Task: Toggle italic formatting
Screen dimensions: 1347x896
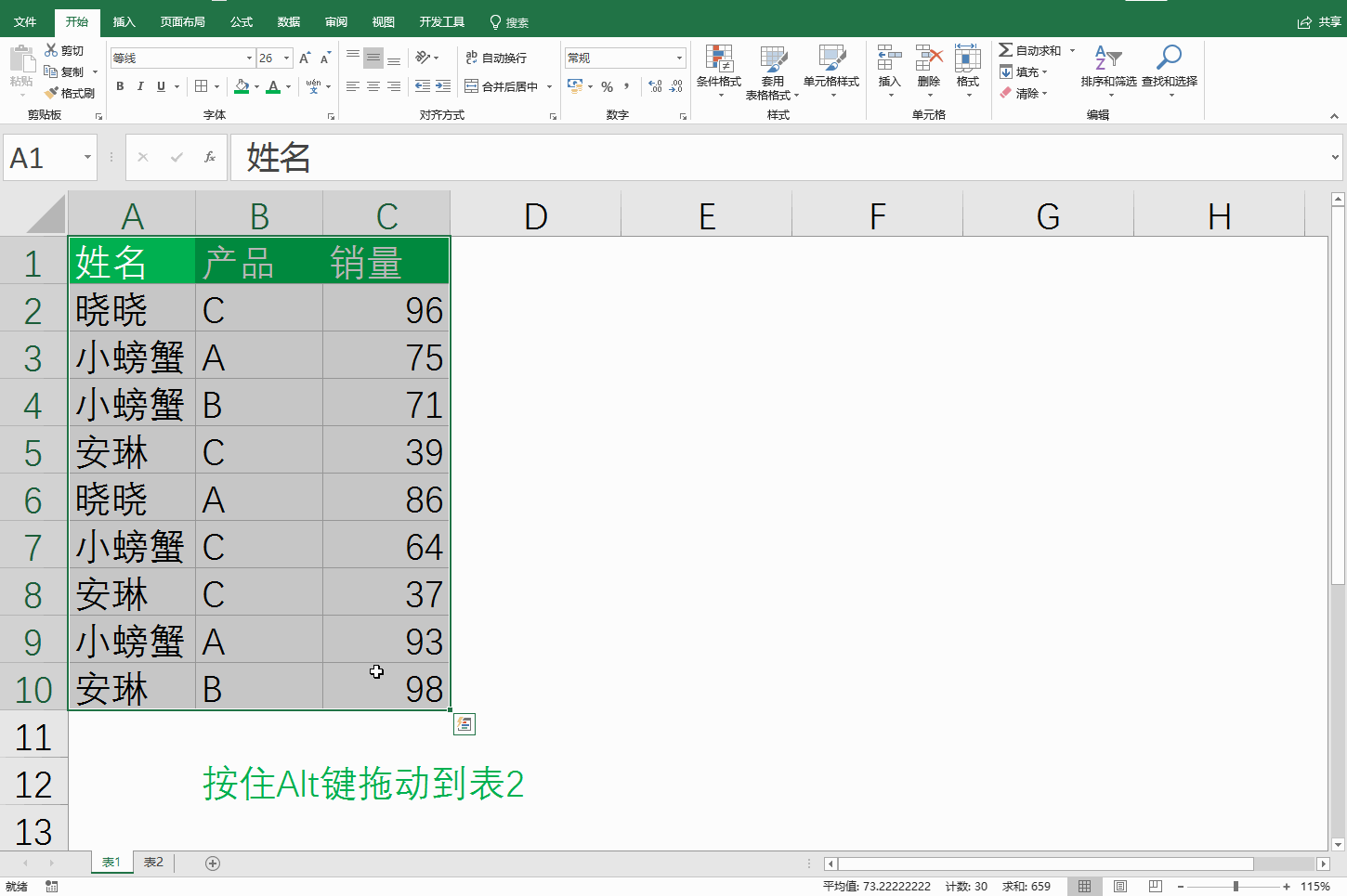Action: pyautogui.click(x=140, y=86)
